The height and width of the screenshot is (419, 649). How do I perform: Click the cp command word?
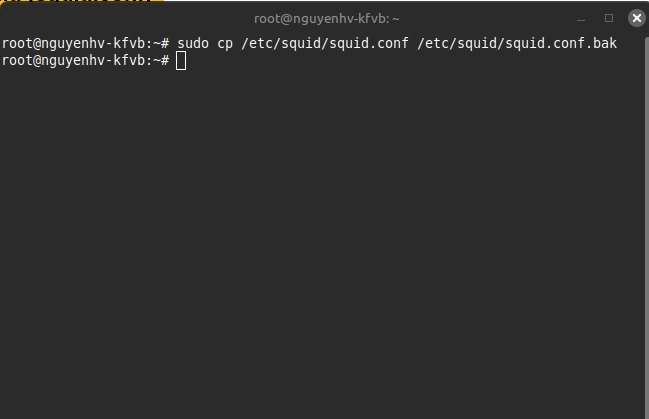click(x=226, y=44)
